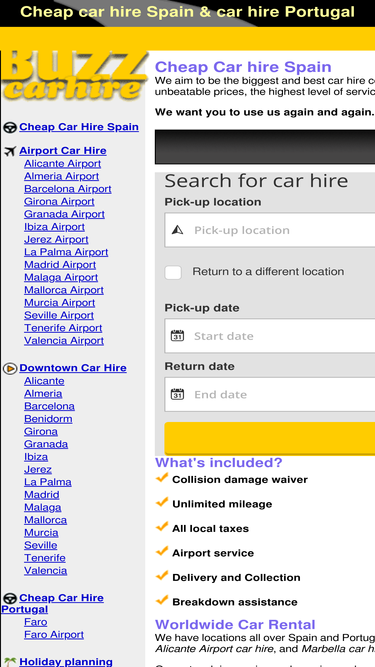This screenshot has width=375, height=667.
Task: Select the downtown Jerez link
Action: pyautogui.click(x=38, y=469)
